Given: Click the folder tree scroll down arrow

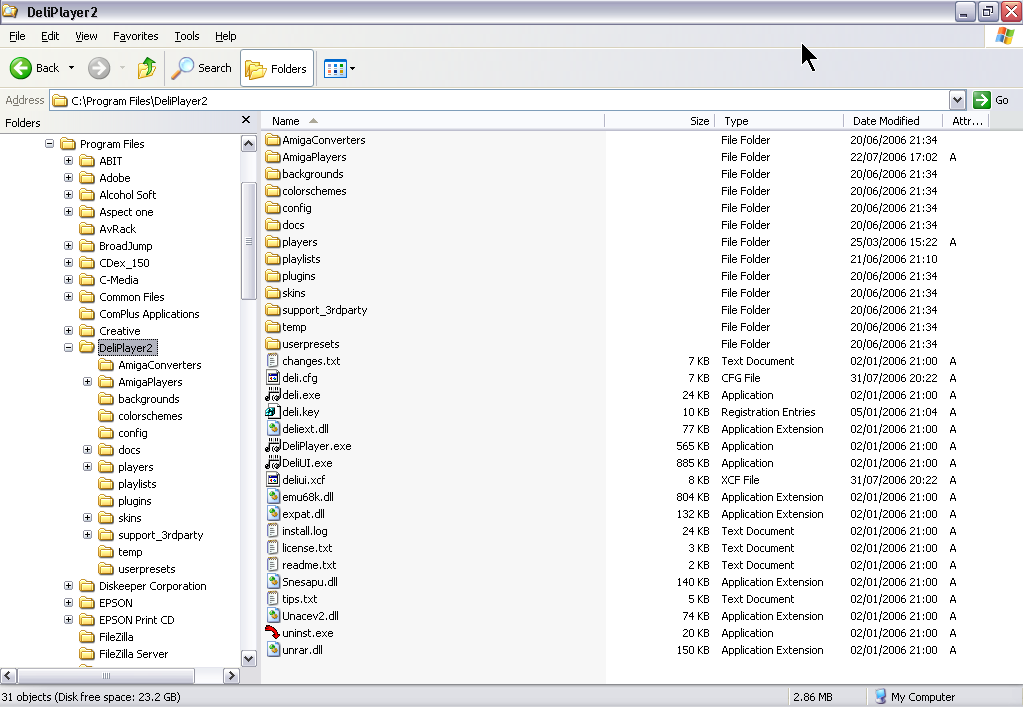Looking at the screenshot, I should pos(249,659).
